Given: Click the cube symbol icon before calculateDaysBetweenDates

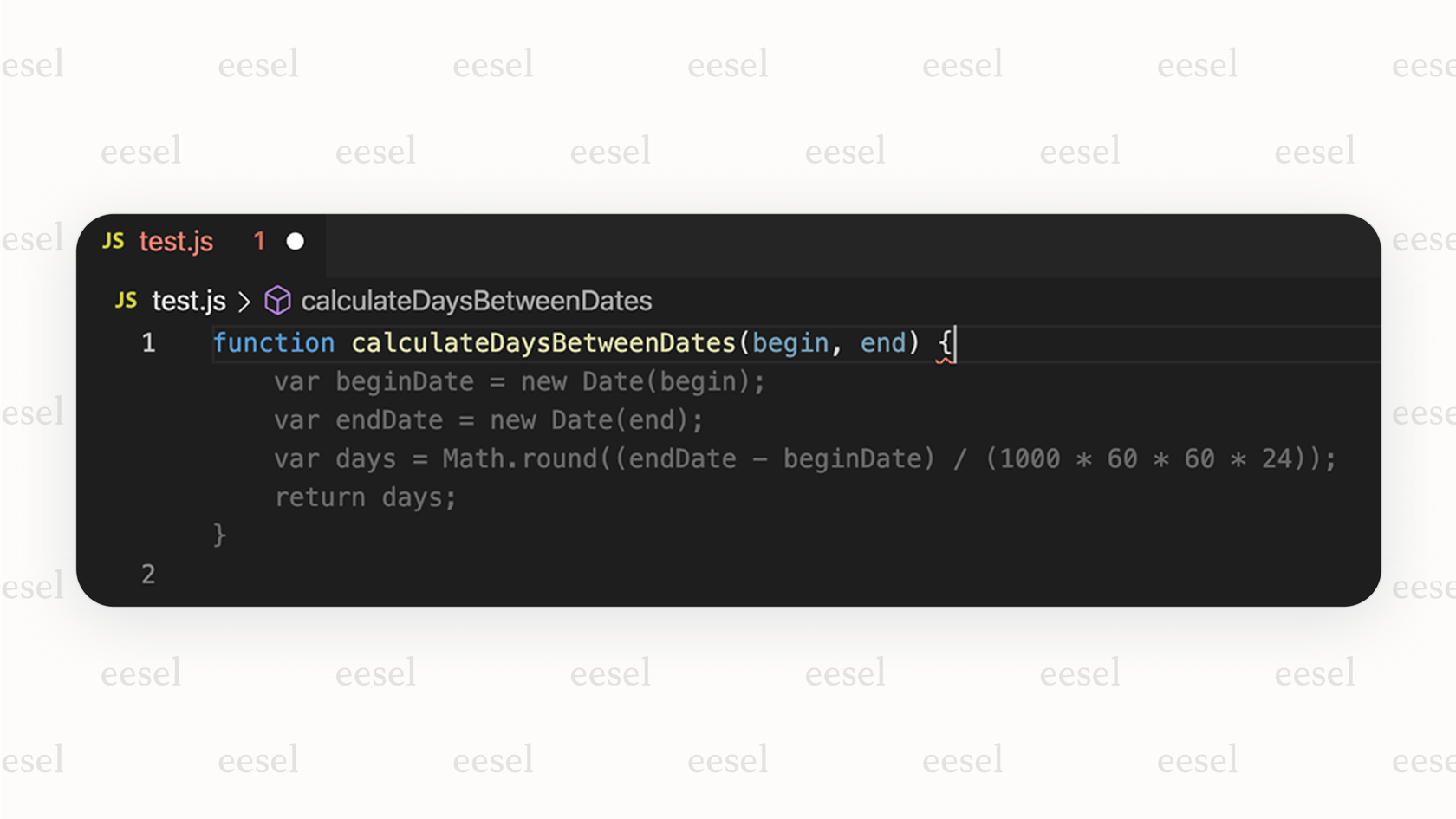Looking at the screenshot, I should pos(276,301).
